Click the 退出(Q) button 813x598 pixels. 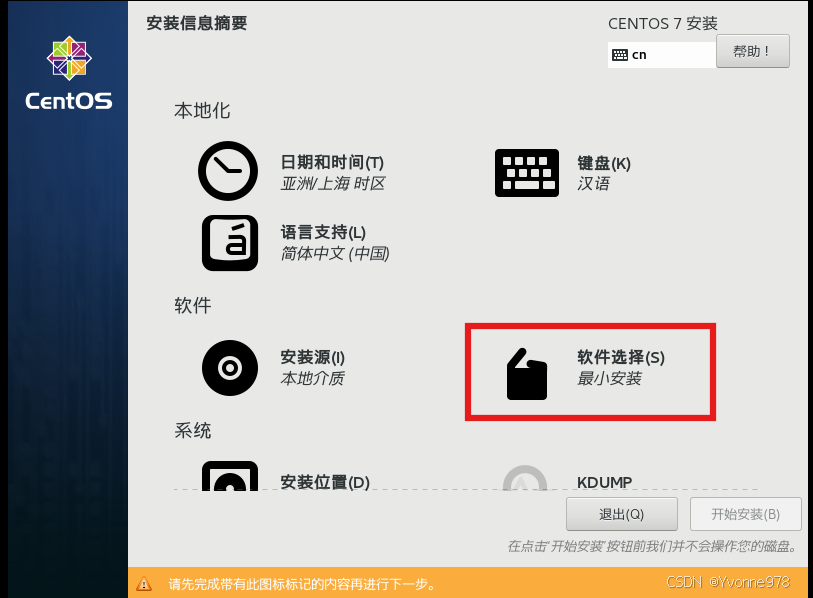[622, 514]
